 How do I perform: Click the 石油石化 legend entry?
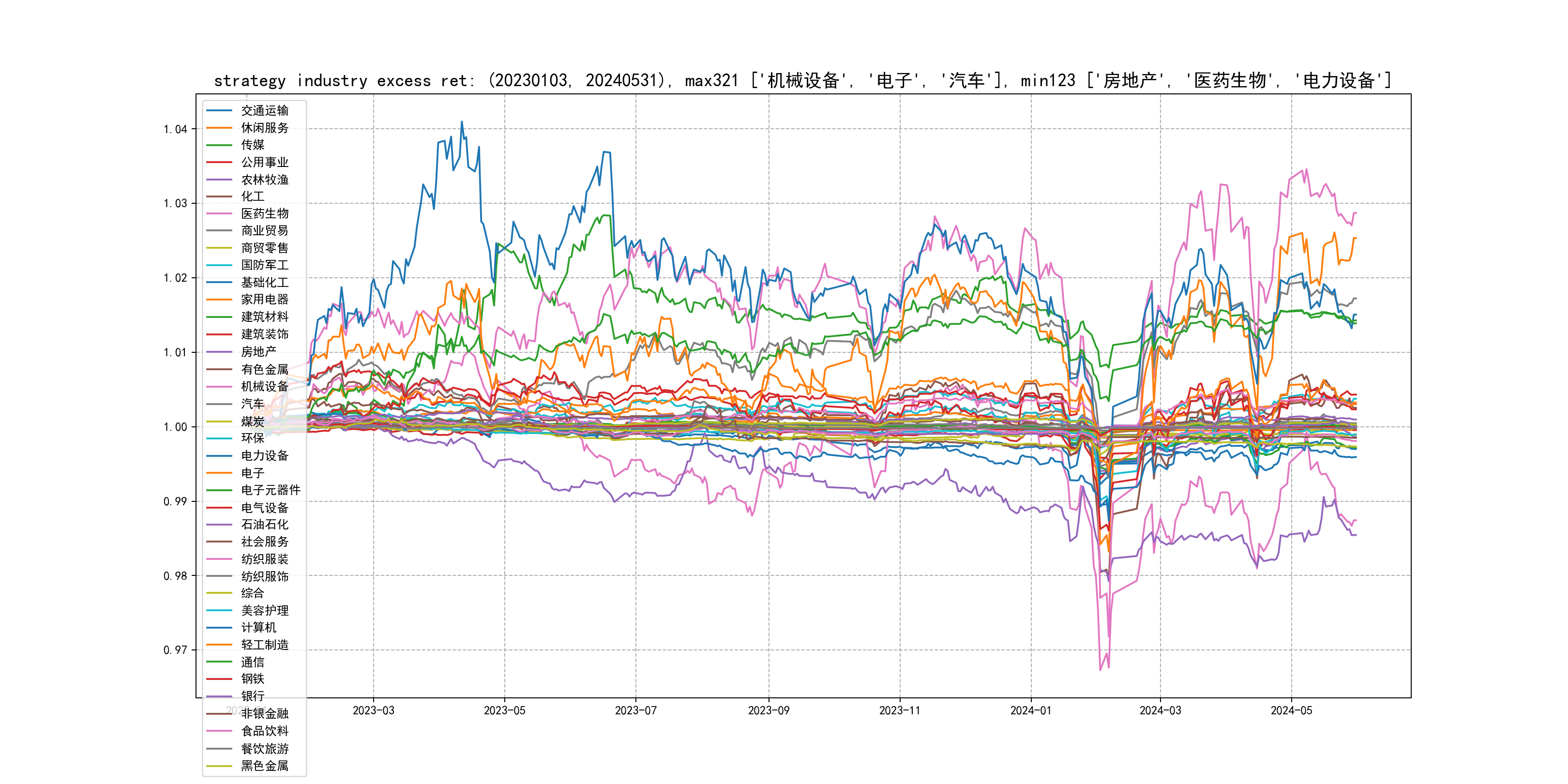(264, 525)
